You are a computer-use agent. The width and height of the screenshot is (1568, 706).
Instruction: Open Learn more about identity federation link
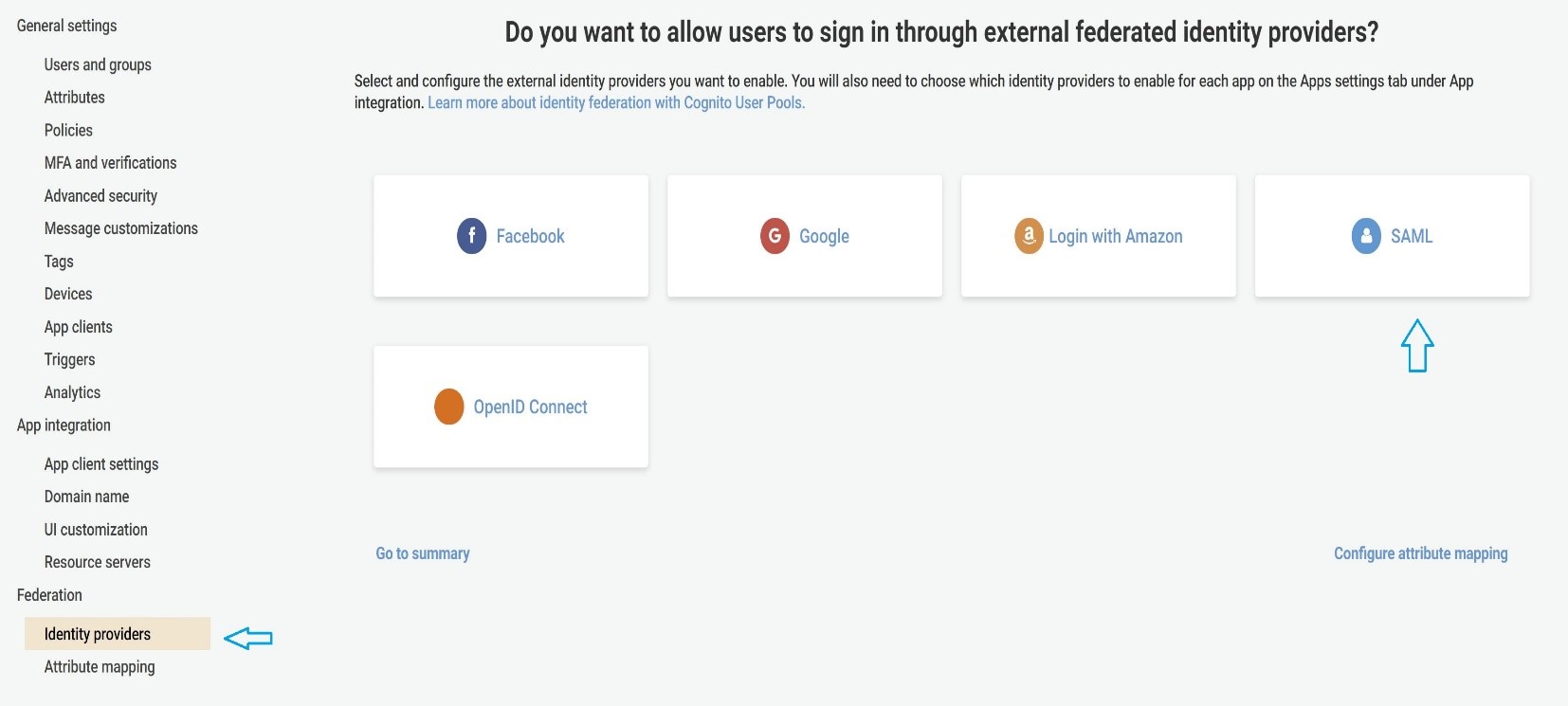pos(616,102)
